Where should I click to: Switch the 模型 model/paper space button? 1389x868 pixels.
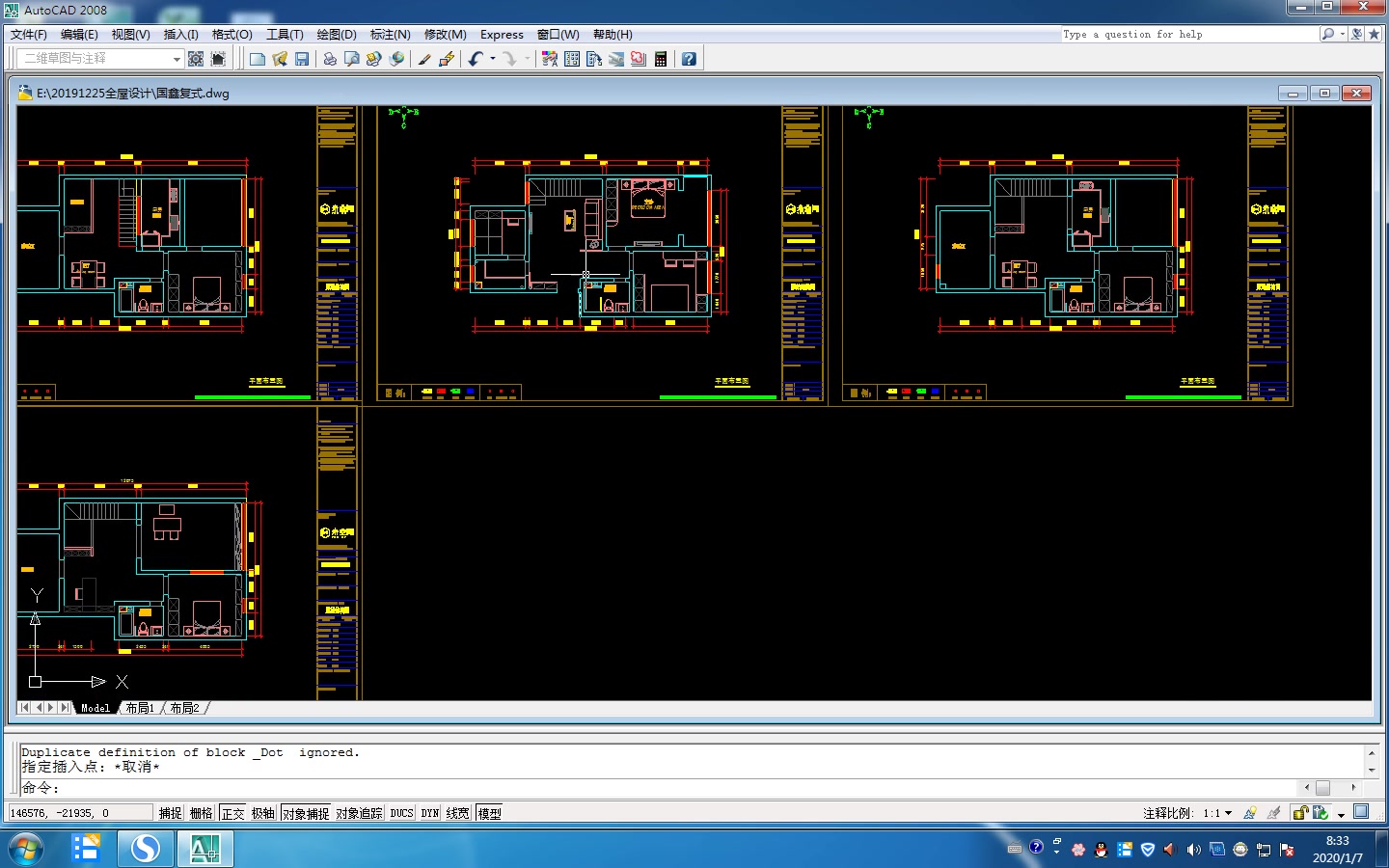tap(490, 813)
